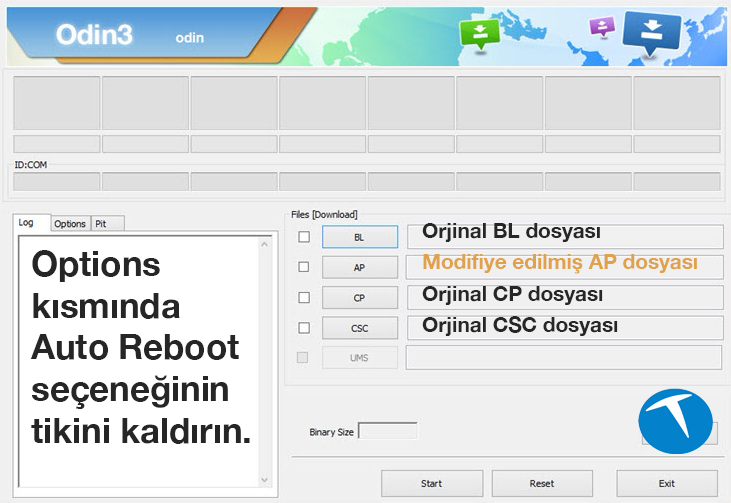Click the log scrollbar down arrow

tap(265, 480)
